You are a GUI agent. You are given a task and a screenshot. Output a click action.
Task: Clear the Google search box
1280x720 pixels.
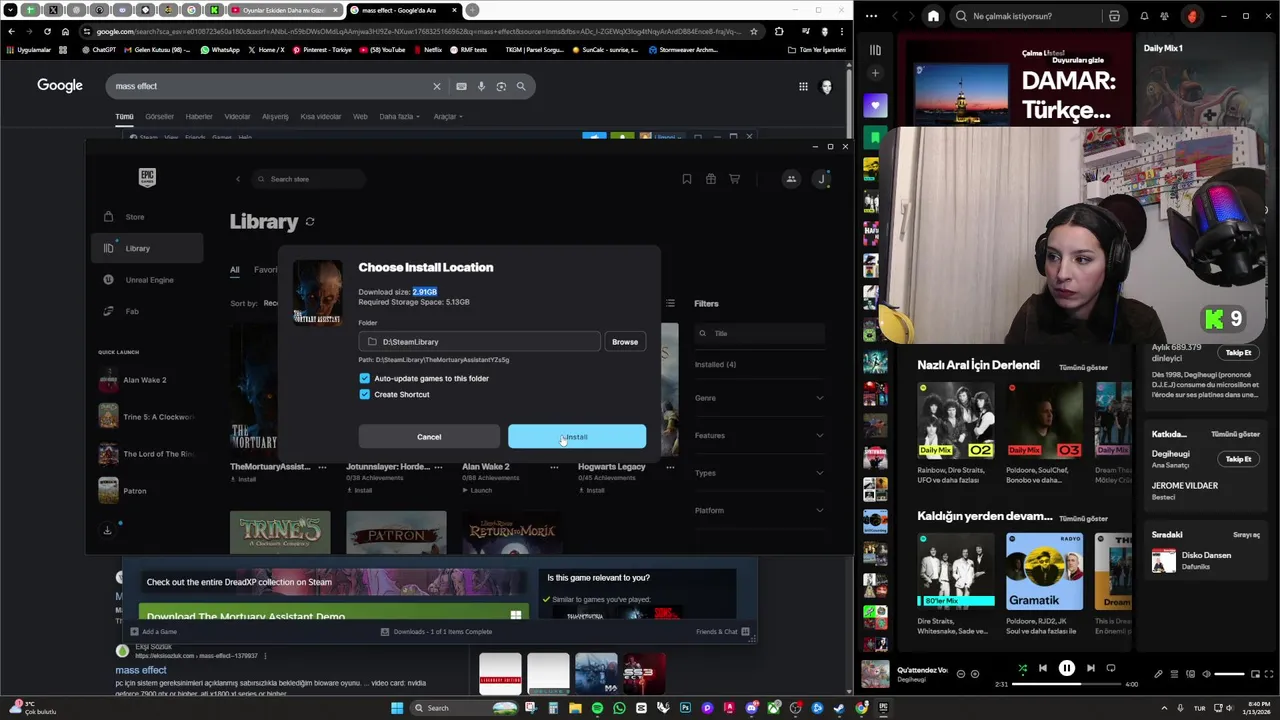tap(436, 86)
